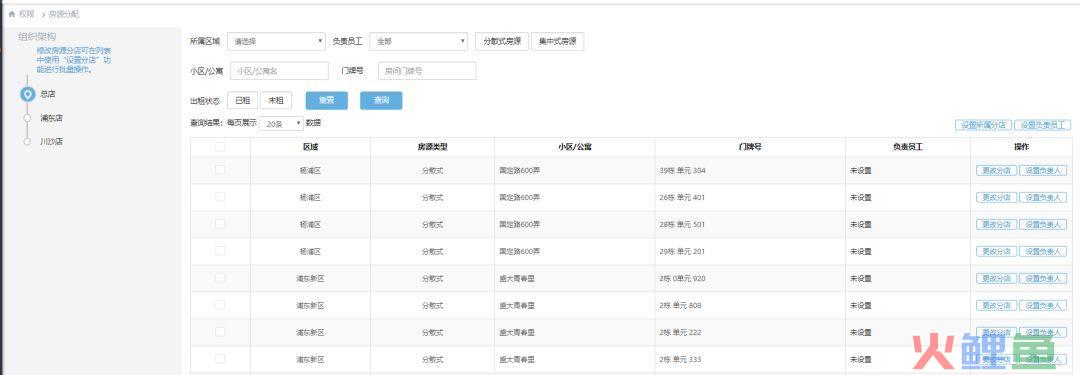
Task: Focus the 房间门牌号 input field
Action: click(427, 71)
